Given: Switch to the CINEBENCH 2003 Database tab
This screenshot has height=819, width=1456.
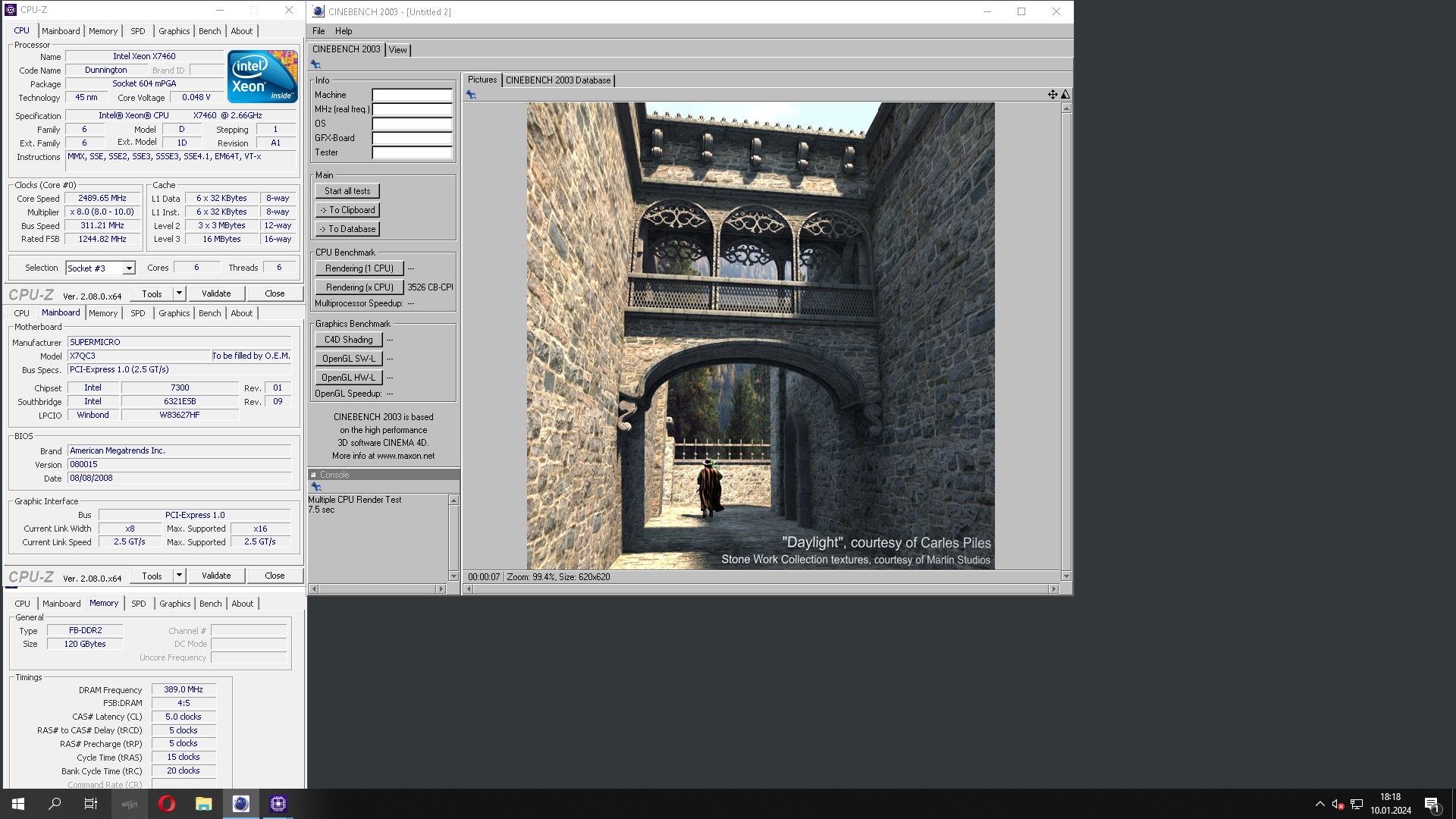Looking at the screenshot, I should coord(558,80).
